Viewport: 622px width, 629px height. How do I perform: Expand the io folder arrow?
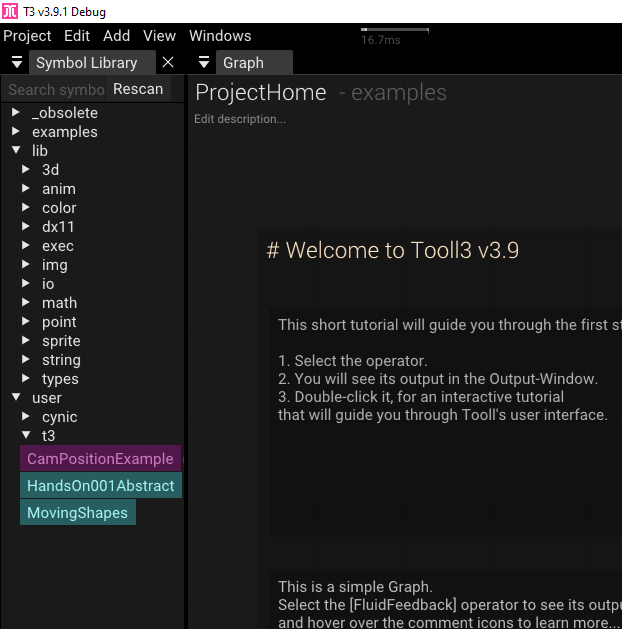(x=26, y=283)
